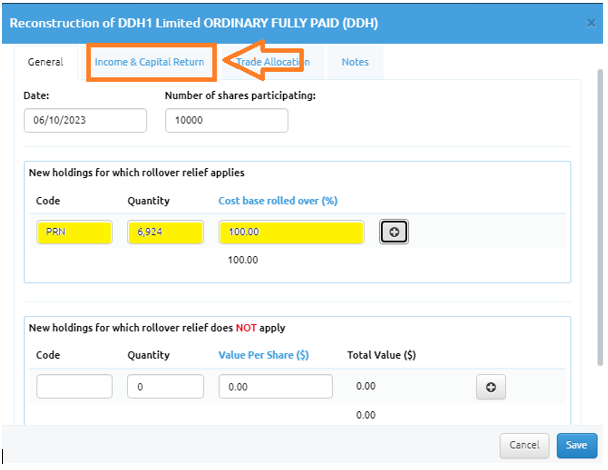608x470 pixels.
Task: Go to the Trade Allocation tab
Action: (x=273, y=62)
